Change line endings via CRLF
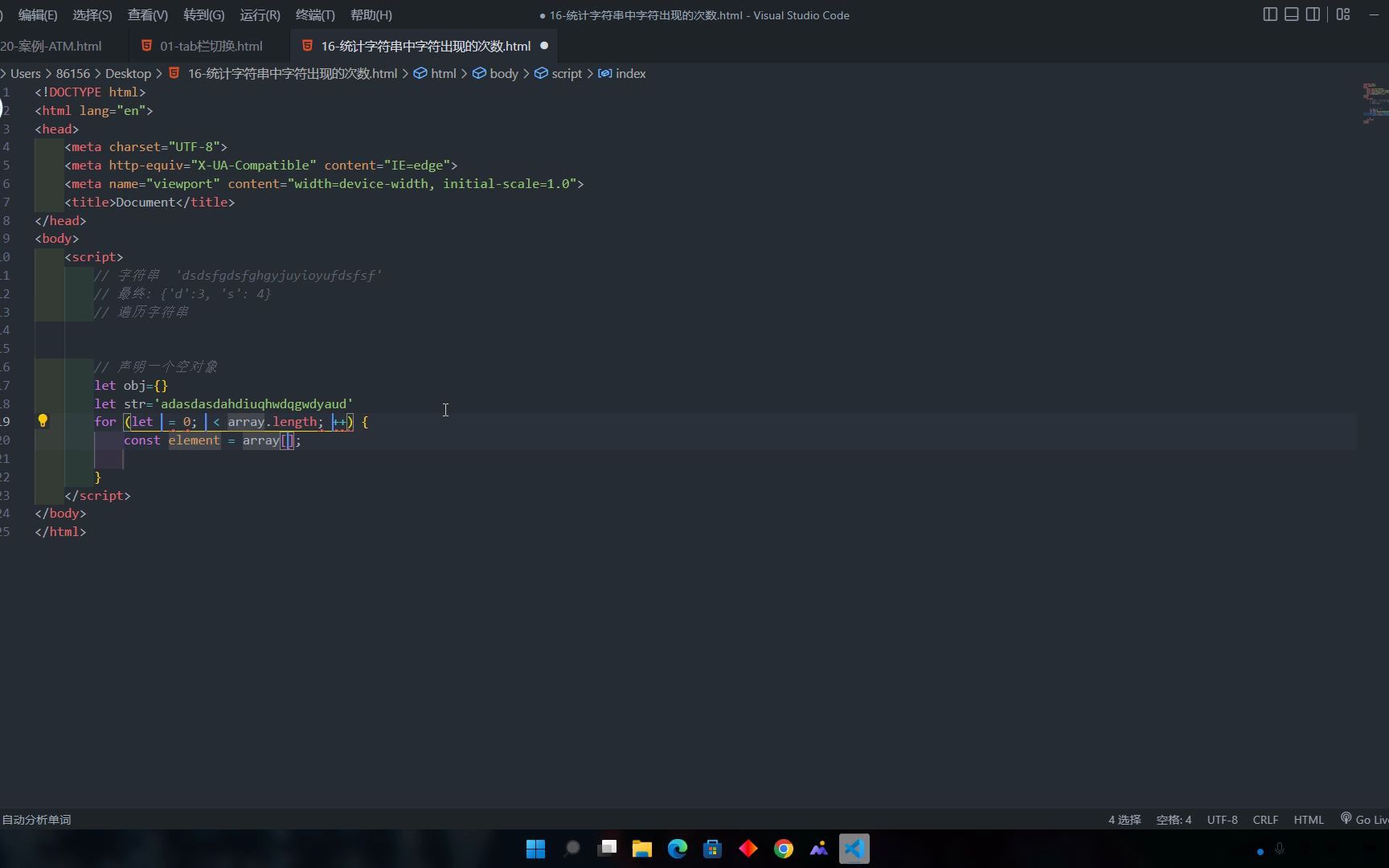 tap(1265, 820)
